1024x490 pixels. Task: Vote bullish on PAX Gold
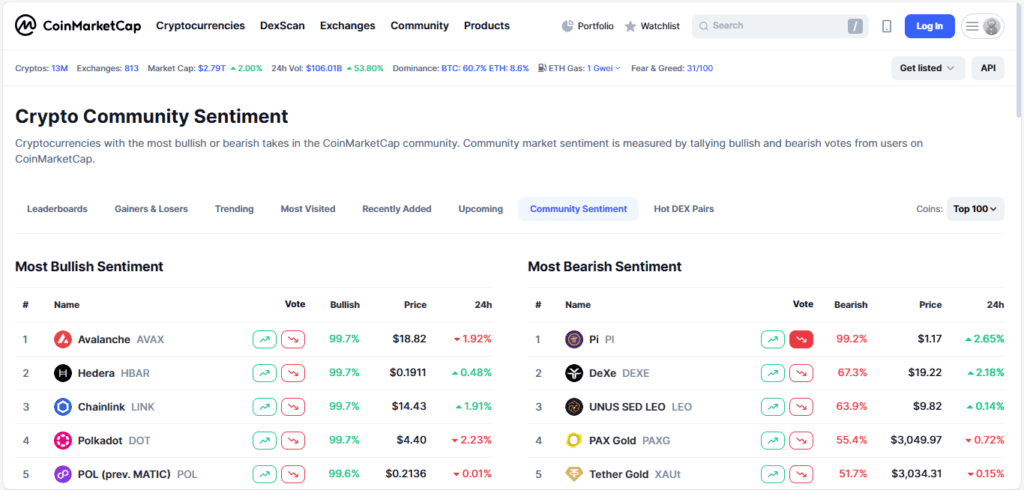point(773,440)
